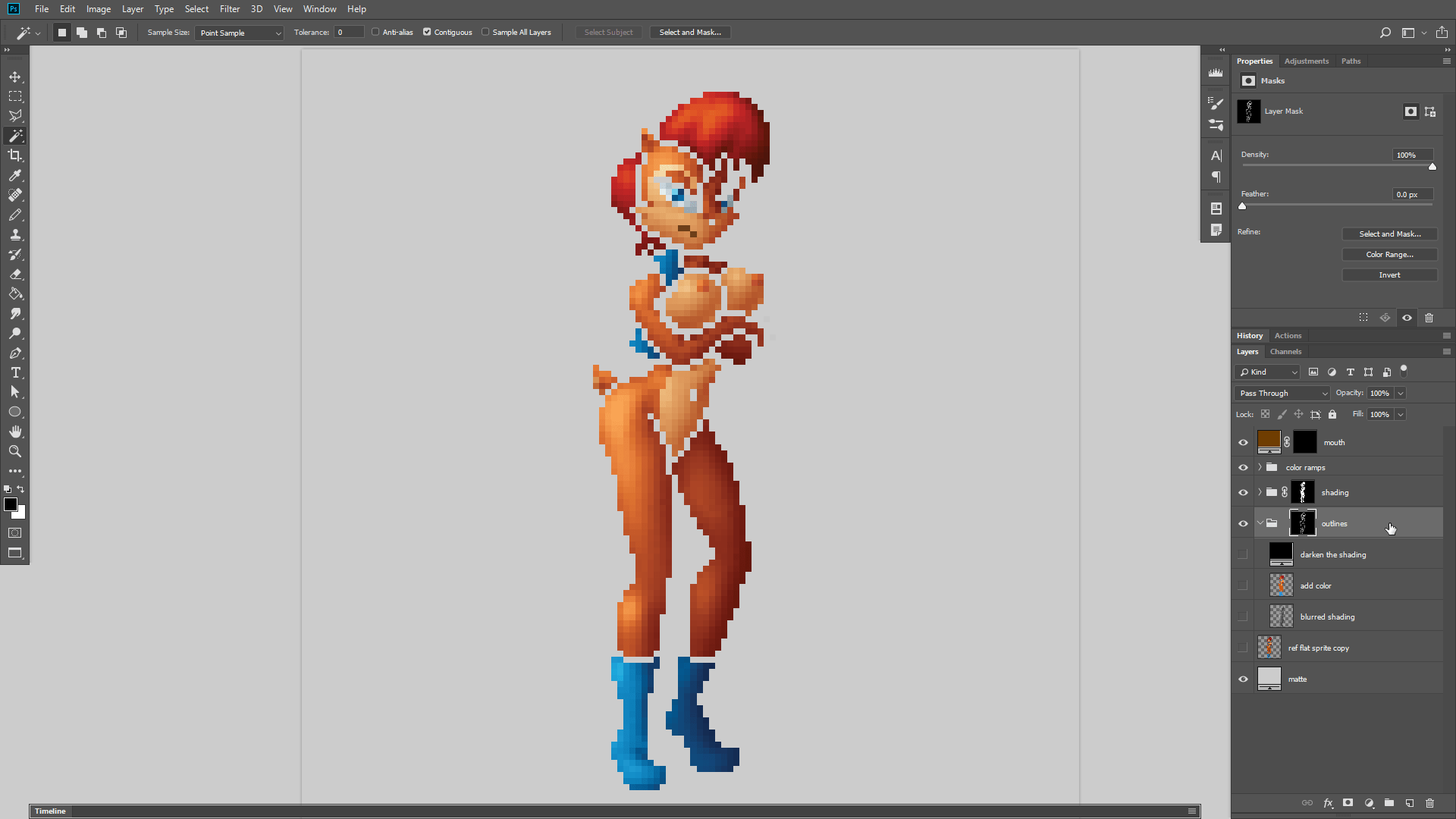This screenshot has width=1456, height=819.
Task: Switch to the Channels tab
Action: coord(1285,351)
